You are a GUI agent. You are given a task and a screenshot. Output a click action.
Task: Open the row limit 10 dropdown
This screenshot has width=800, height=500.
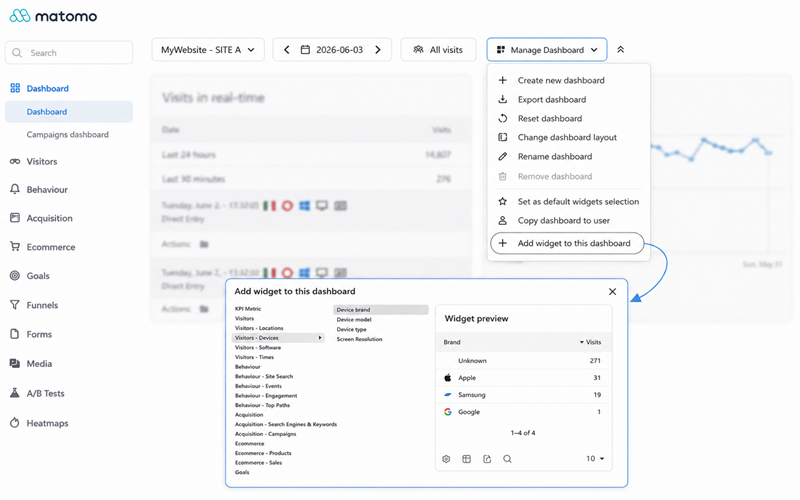click(x=595, y=459)
